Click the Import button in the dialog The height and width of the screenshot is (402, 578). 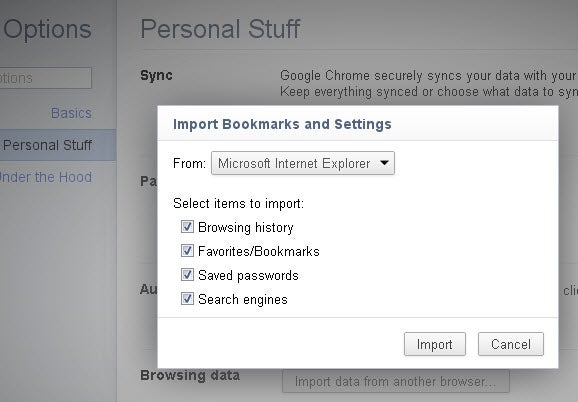[435, 344]
